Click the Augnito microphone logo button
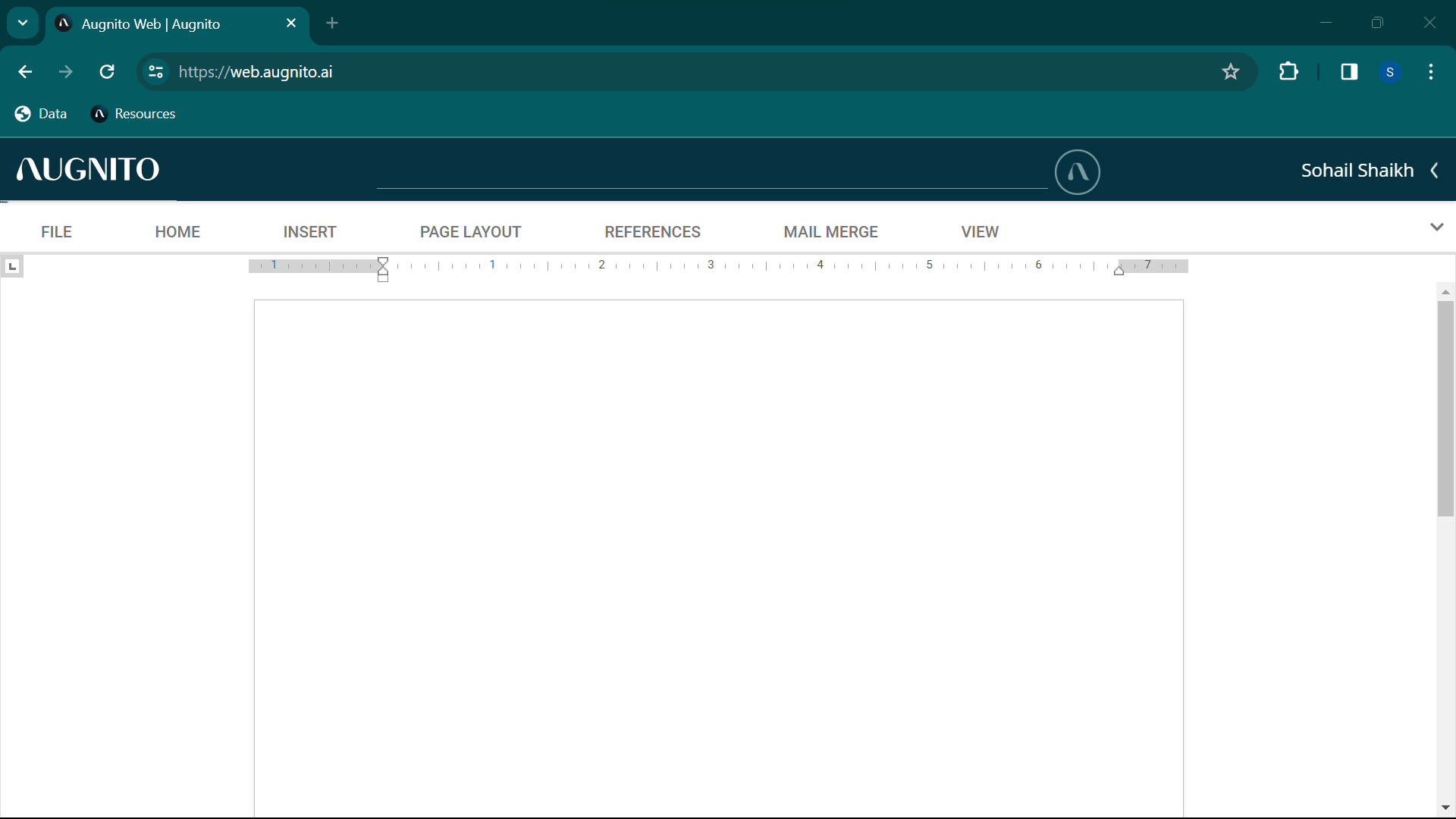The width and height of the screenshot is (1456, 819). (1077, 172)
